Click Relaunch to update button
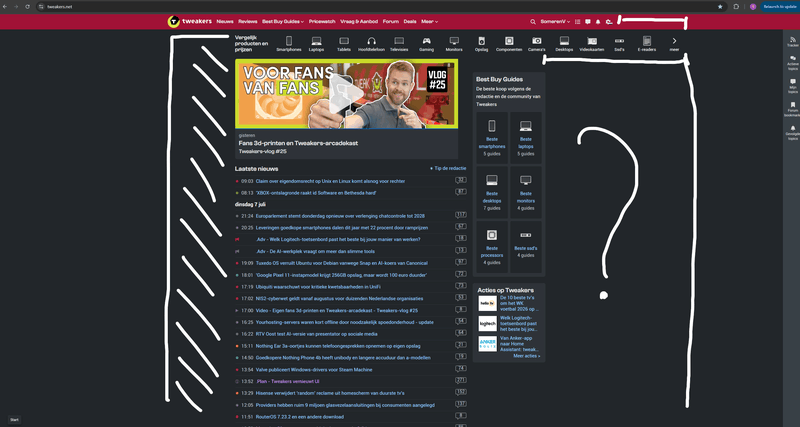800x427 pixels. pyautogui.click(x=780, y=7)
